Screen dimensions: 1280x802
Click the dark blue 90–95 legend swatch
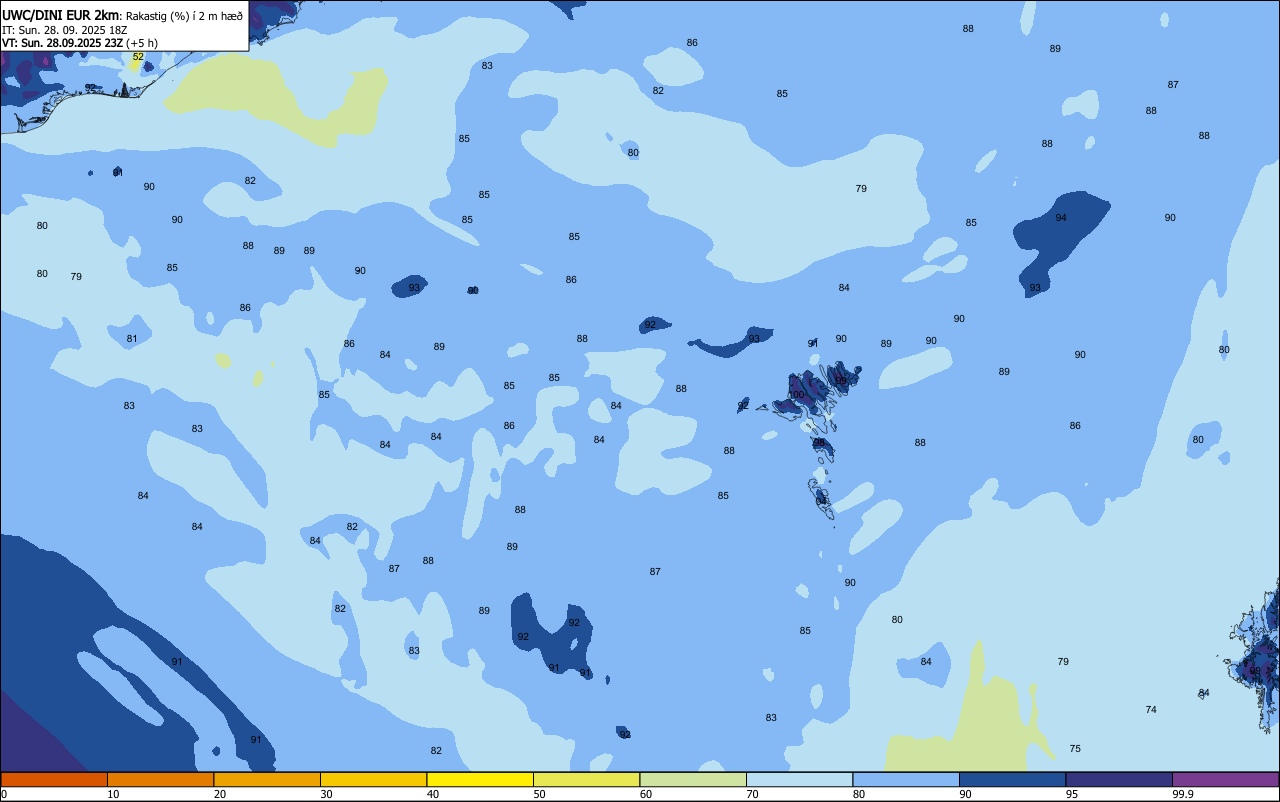click(1012, 779)
